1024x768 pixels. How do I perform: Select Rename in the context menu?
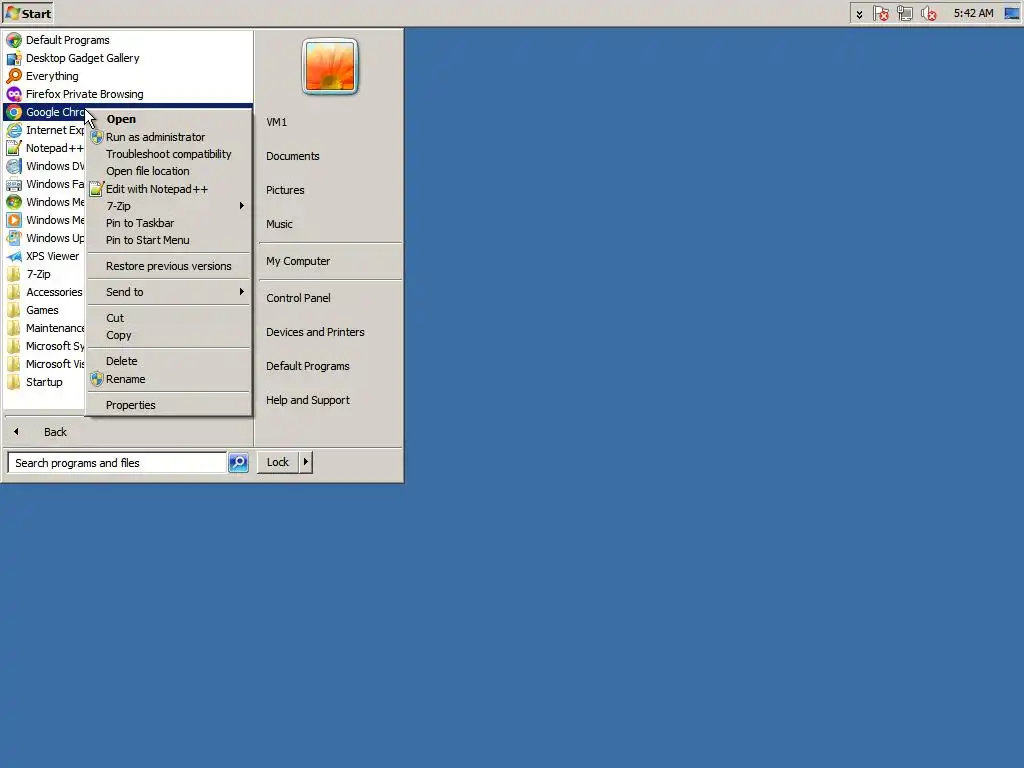(x=169, y=379)
